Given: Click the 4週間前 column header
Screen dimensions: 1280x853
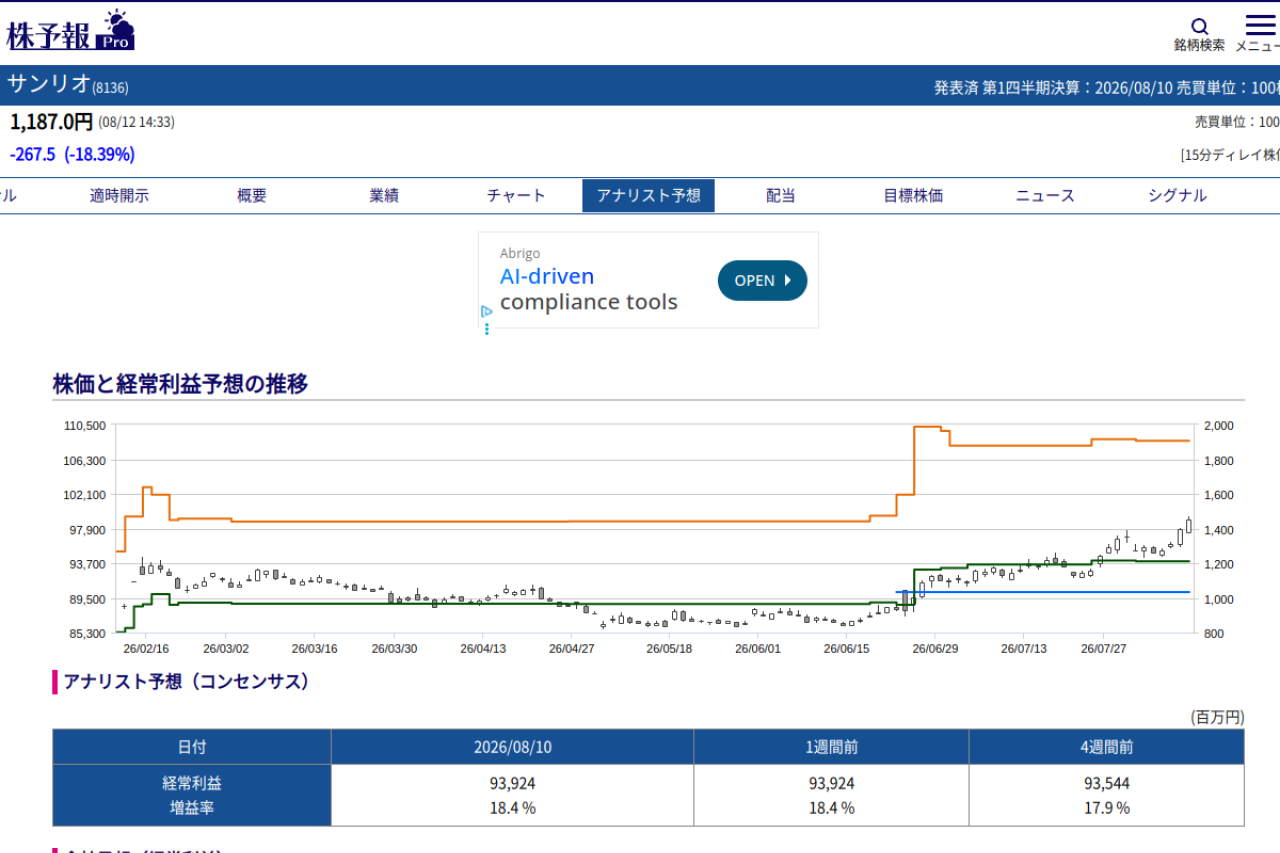Looking at the screenshot, I should click(1107, 747).
